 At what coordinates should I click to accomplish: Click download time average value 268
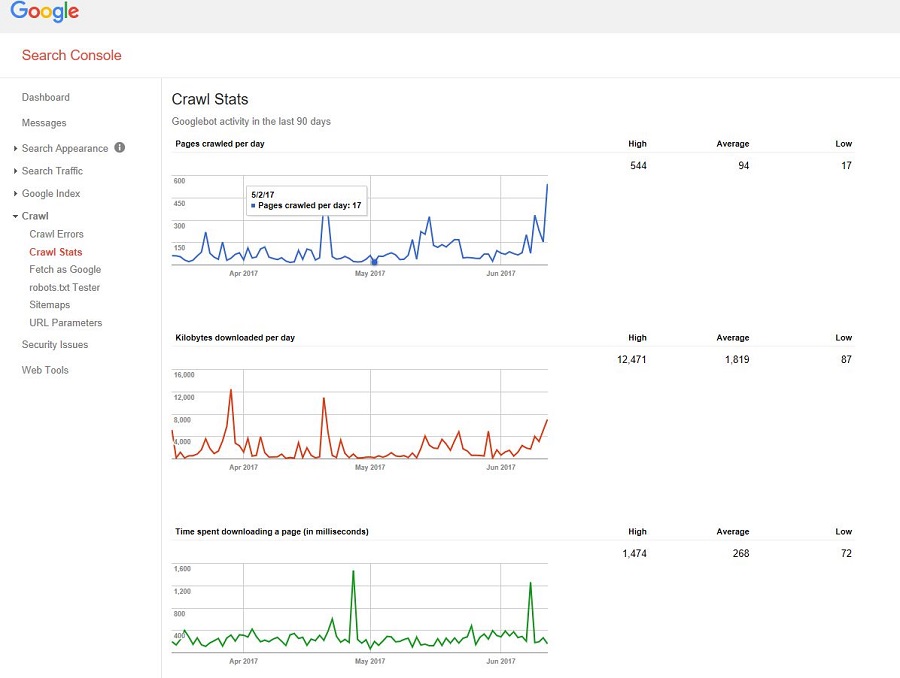pos(741,553)
